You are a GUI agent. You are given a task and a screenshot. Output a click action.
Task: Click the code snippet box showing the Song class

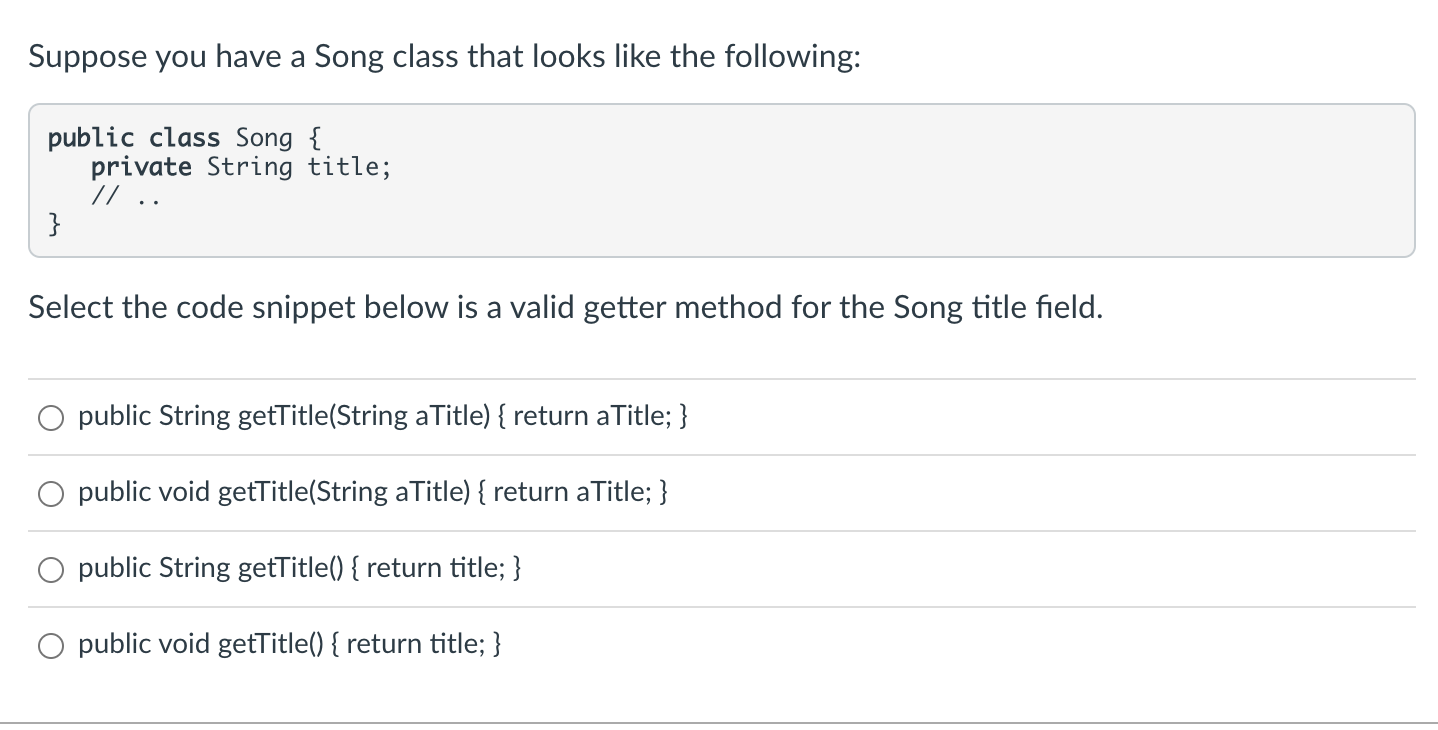coord(720,179)
